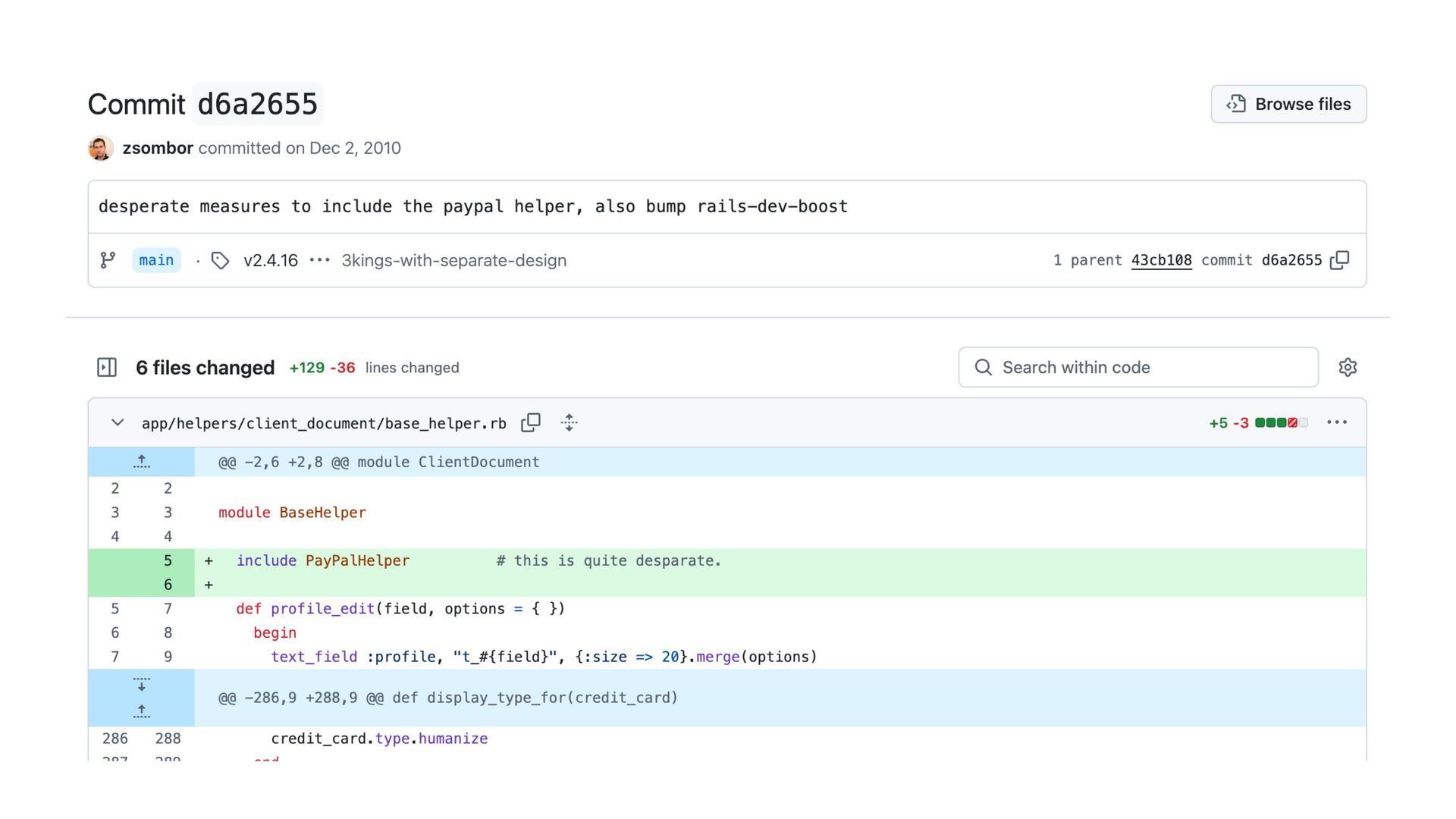1456x819 pixels.
Task: Click the diffstat color blocks
Action: (1281, 423)
